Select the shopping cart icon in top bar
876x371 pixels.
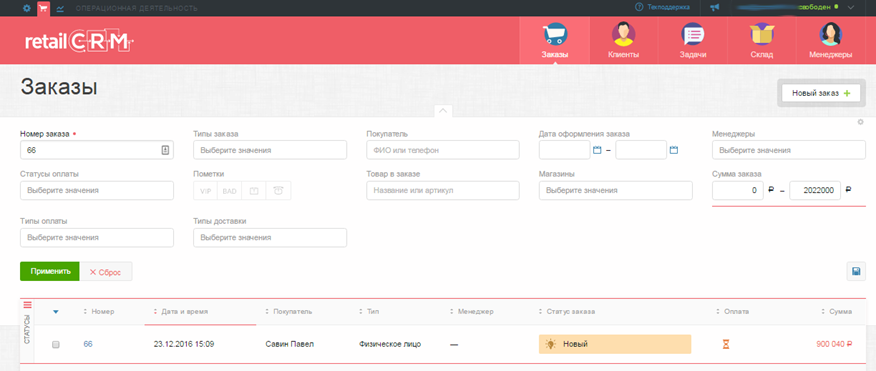43,8
